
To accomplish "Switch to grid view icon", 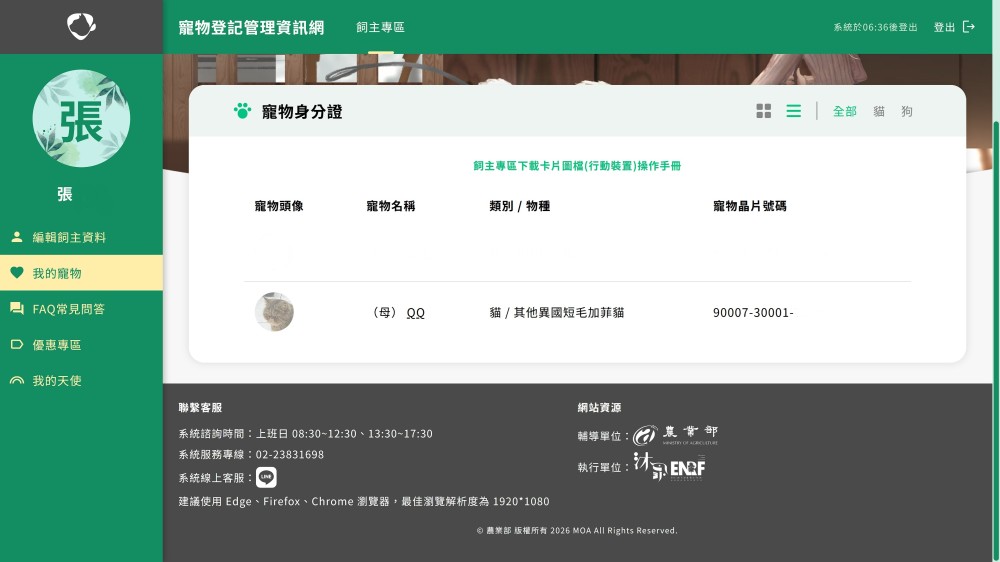I will (763, 111).
